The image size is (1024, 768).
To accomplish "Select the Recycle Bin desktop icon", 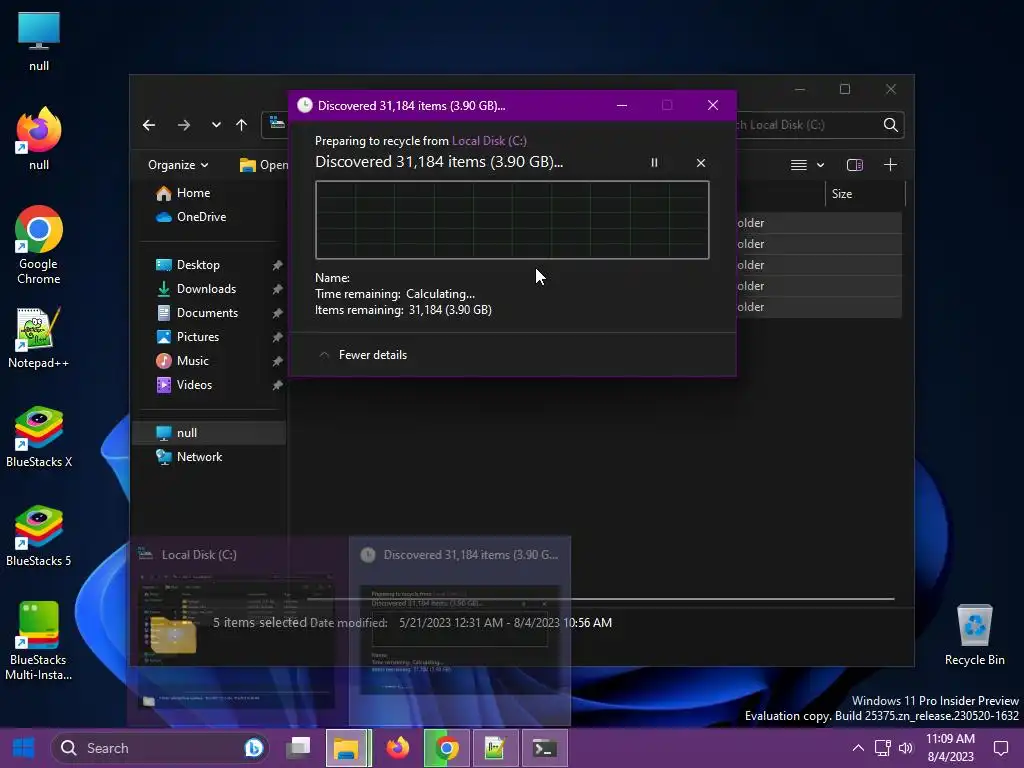I will coord(974,634).
